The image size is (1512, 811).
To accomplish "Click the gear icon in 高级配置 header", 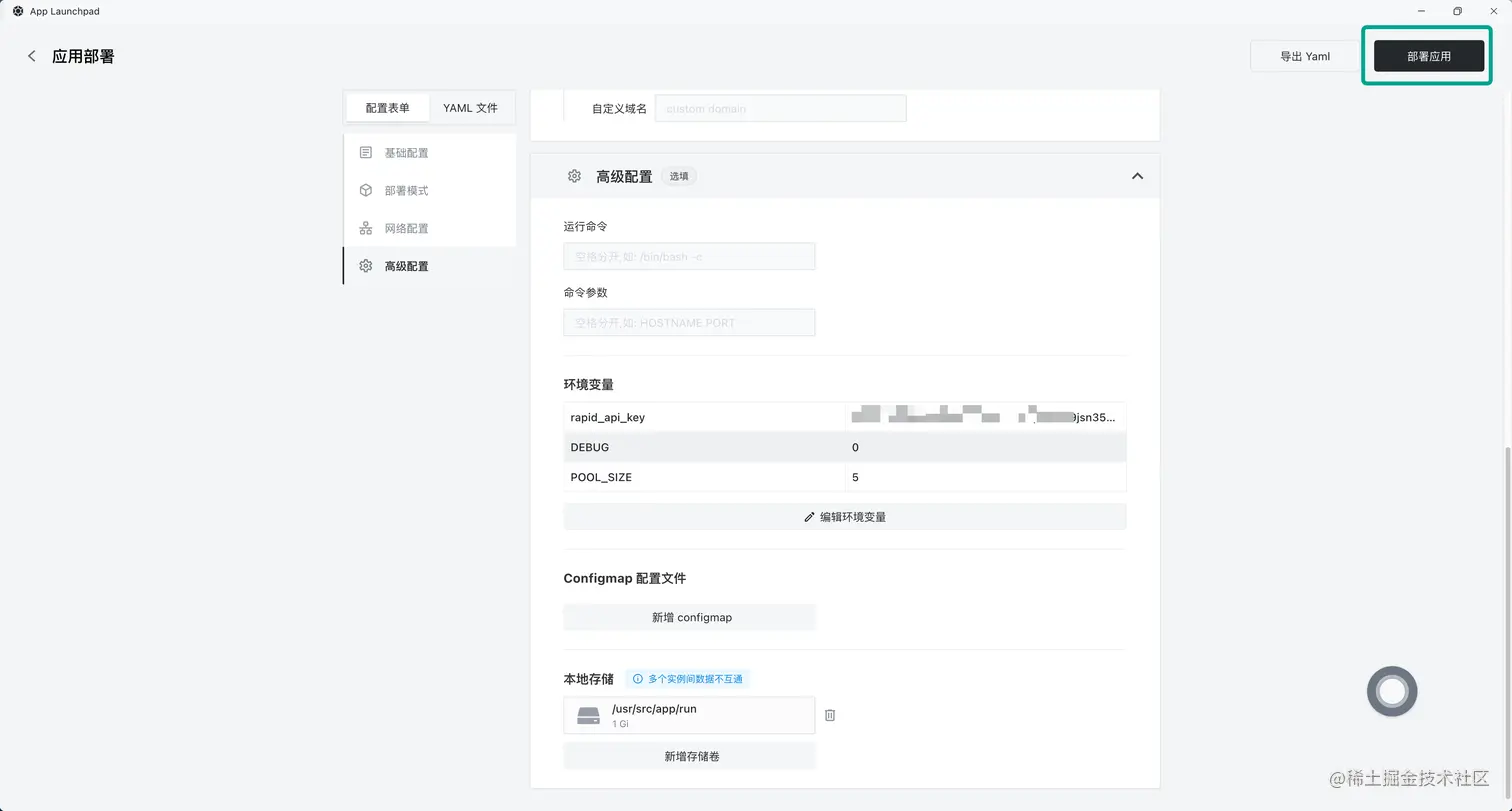I will click(x=574, y=176).
